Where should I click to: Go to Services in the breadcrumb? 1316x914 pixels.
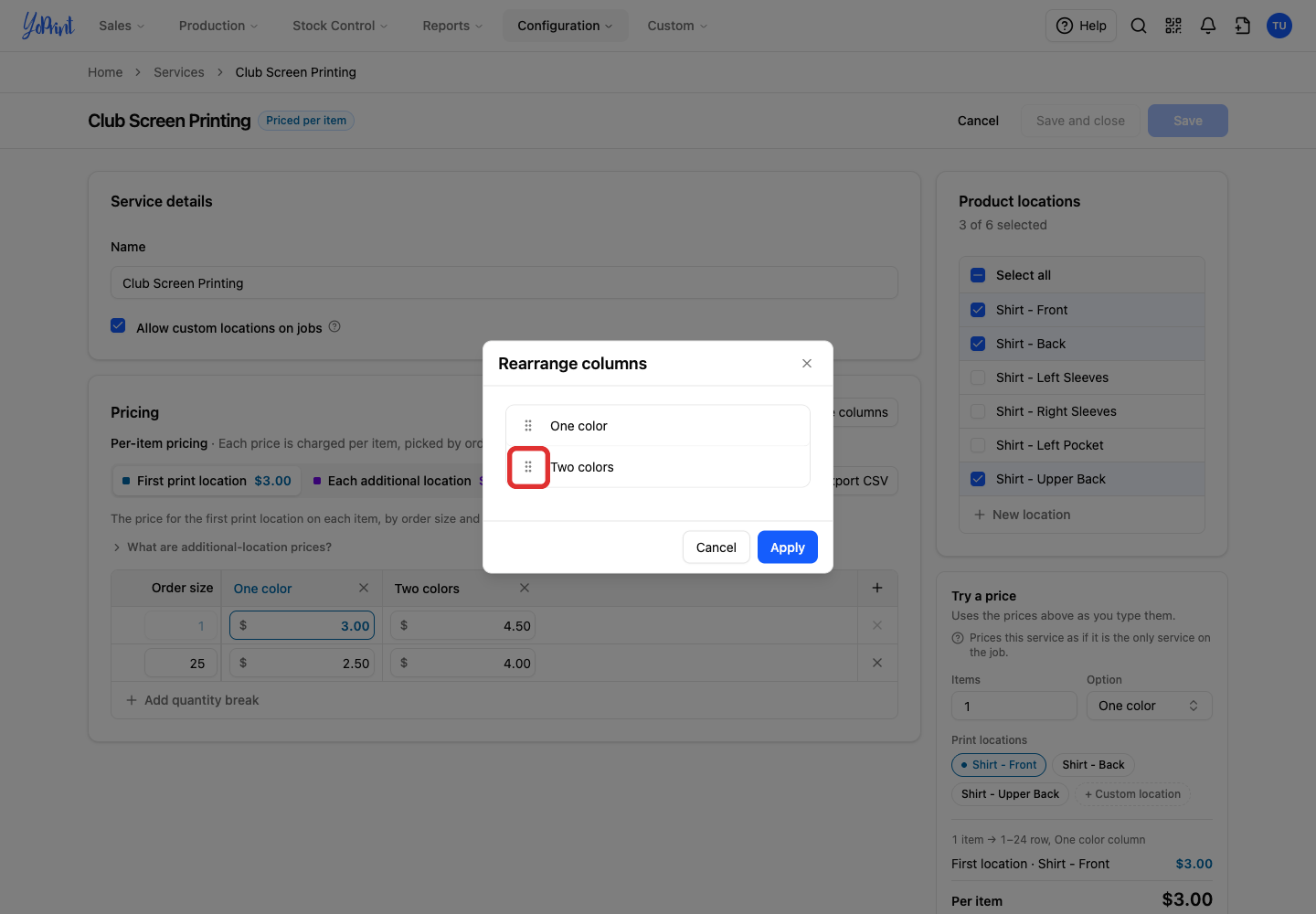179,72
